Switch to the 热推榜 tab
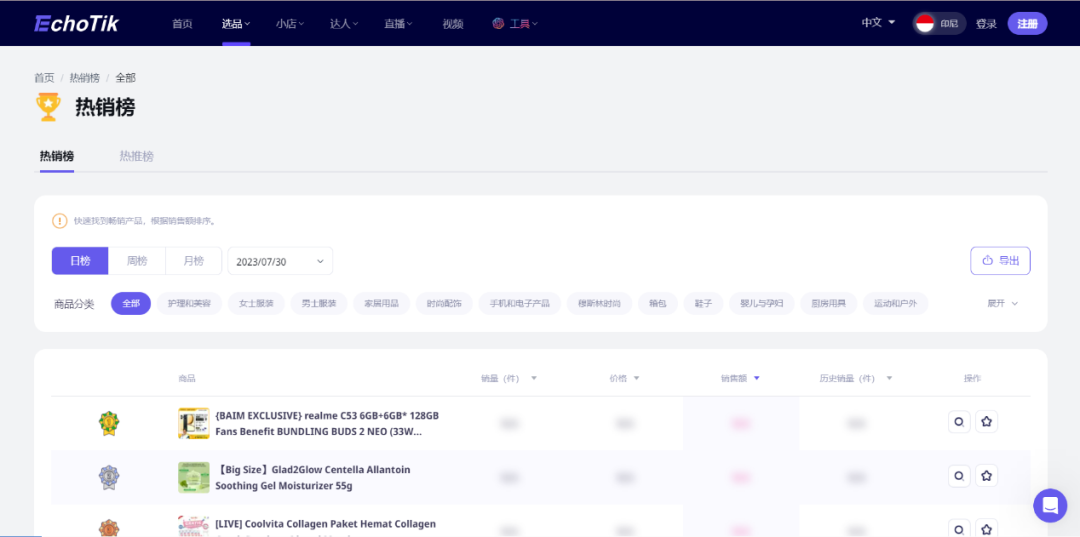Image resolution: width=1080 pixels, height=537 pixels. (x=137, y=156)
